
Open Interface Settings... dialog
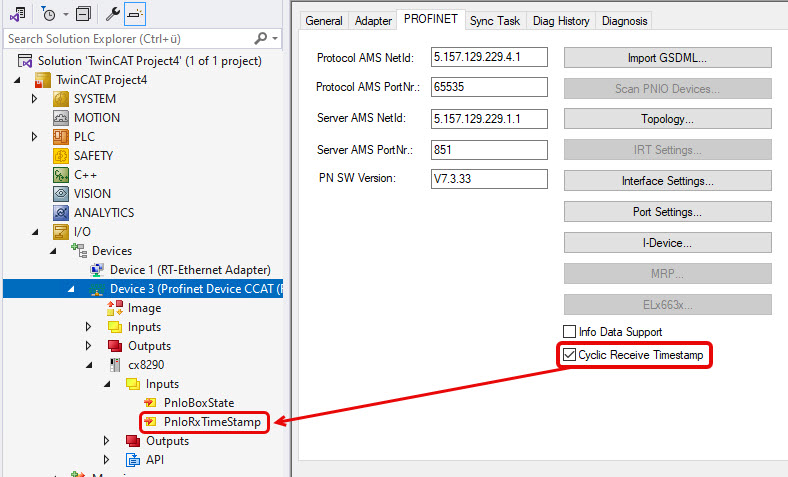tap(667, 181)
